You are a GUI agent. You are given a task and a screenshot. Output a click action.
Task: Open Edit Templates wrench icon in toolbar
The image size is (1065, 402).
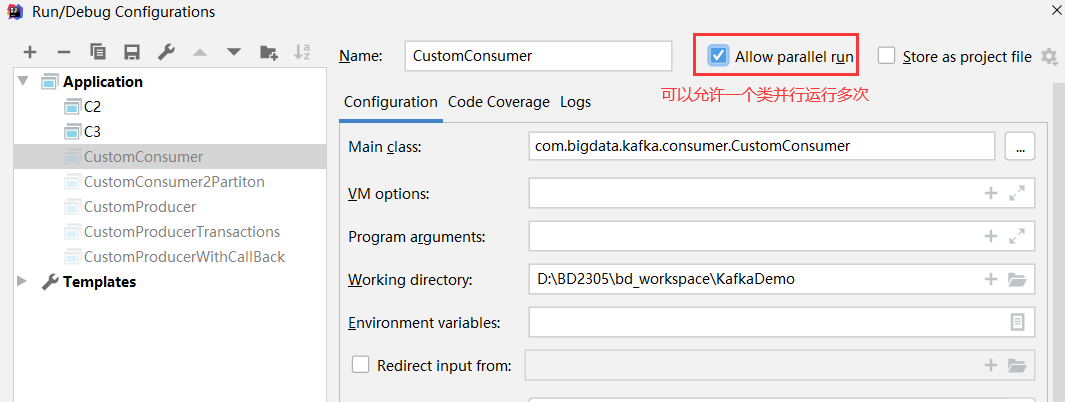166,52
